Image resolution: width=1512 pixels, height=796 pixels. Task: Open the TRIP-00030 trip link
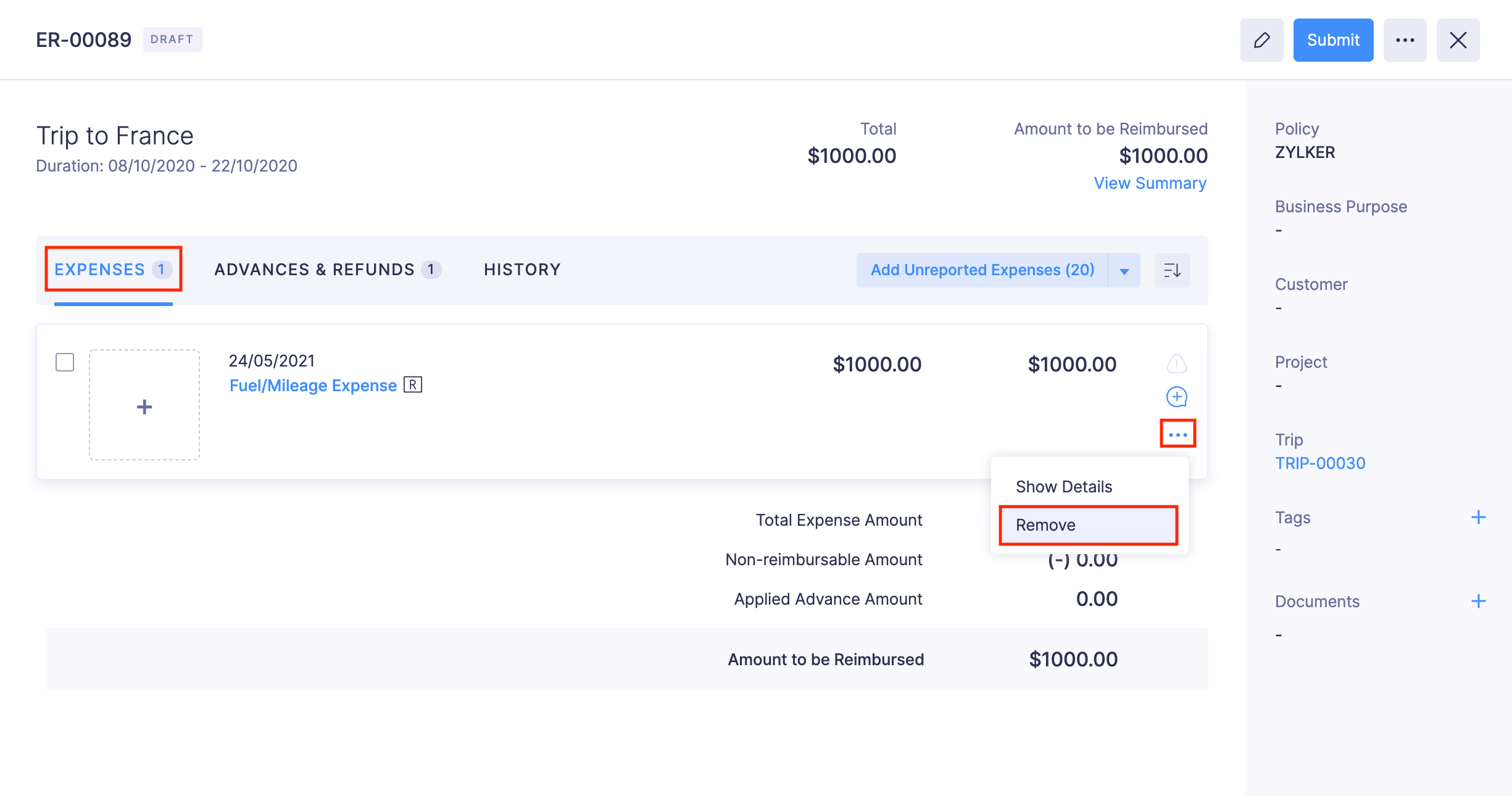[1320, 463]
